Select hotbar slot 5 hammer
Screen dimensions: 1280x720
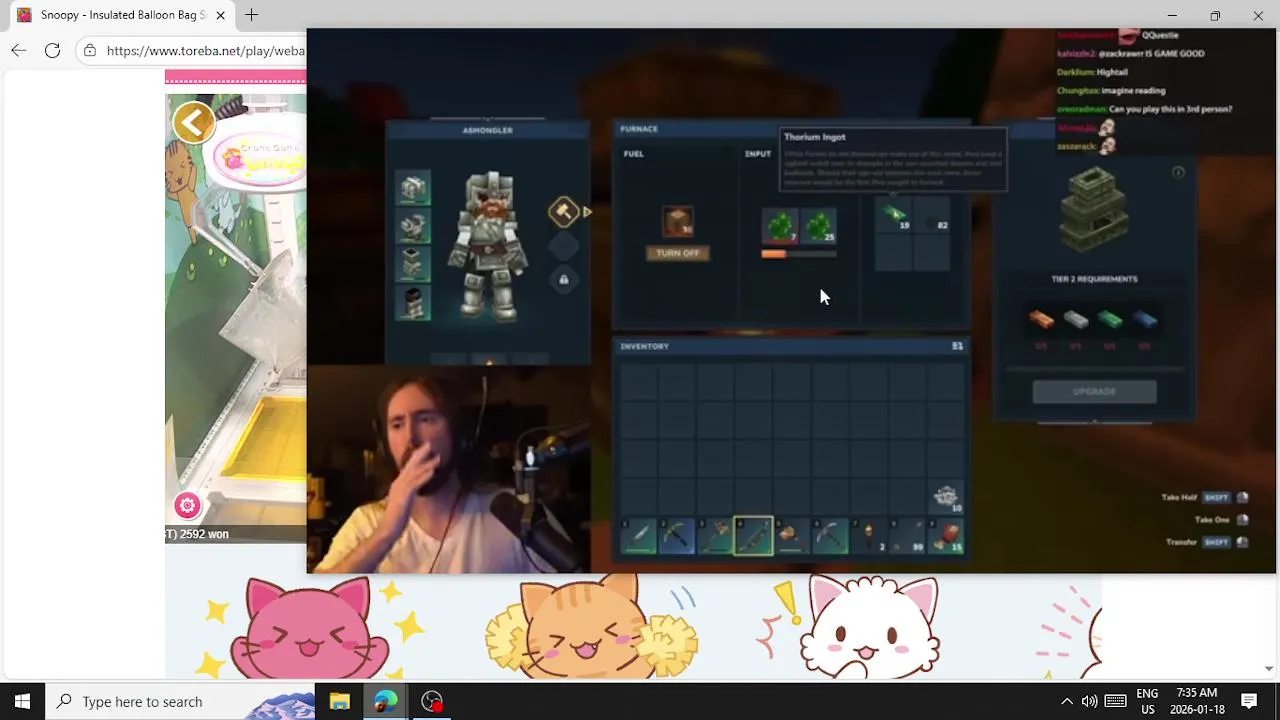pyautogui.click(x=792, y=536)
